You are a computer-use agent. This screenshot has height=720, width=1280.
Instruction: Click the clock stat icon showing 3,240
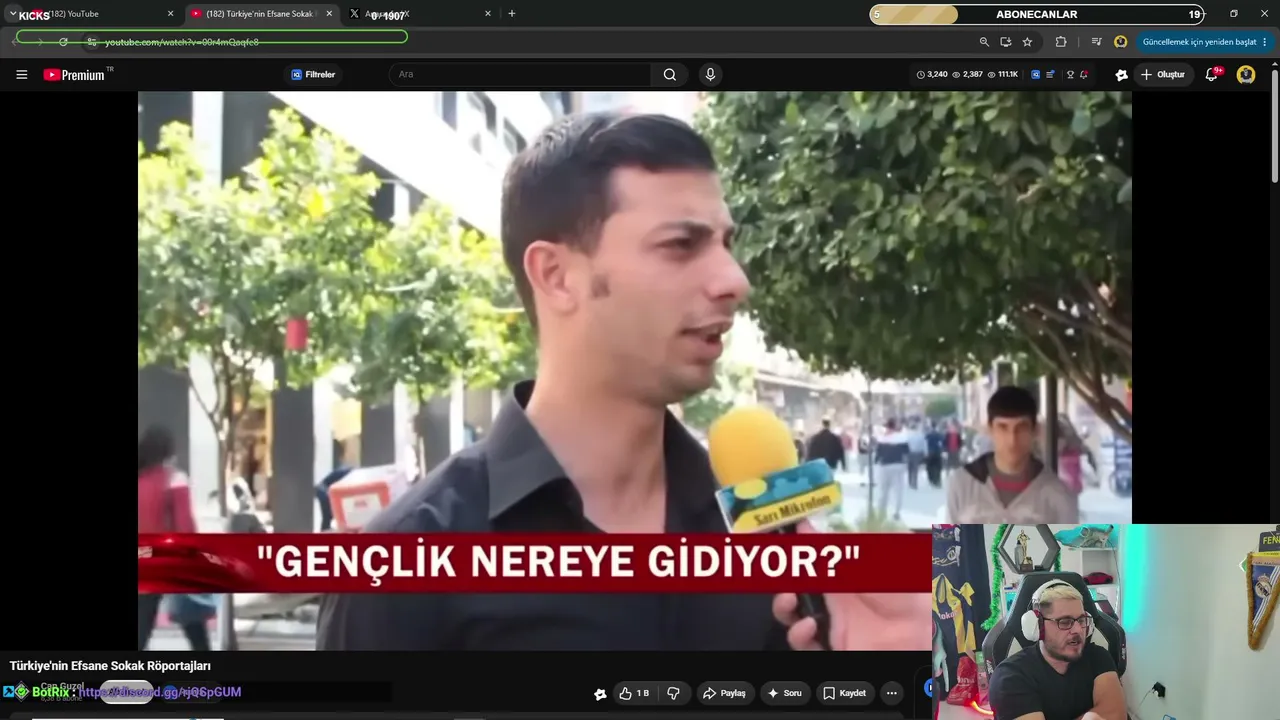tap(921, 75)
